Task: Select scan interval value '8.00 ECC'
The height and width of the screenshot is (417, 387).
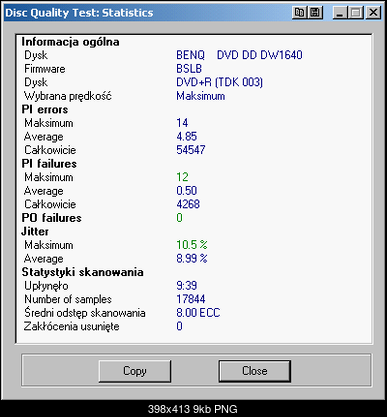Action: [x=198, y=313]
